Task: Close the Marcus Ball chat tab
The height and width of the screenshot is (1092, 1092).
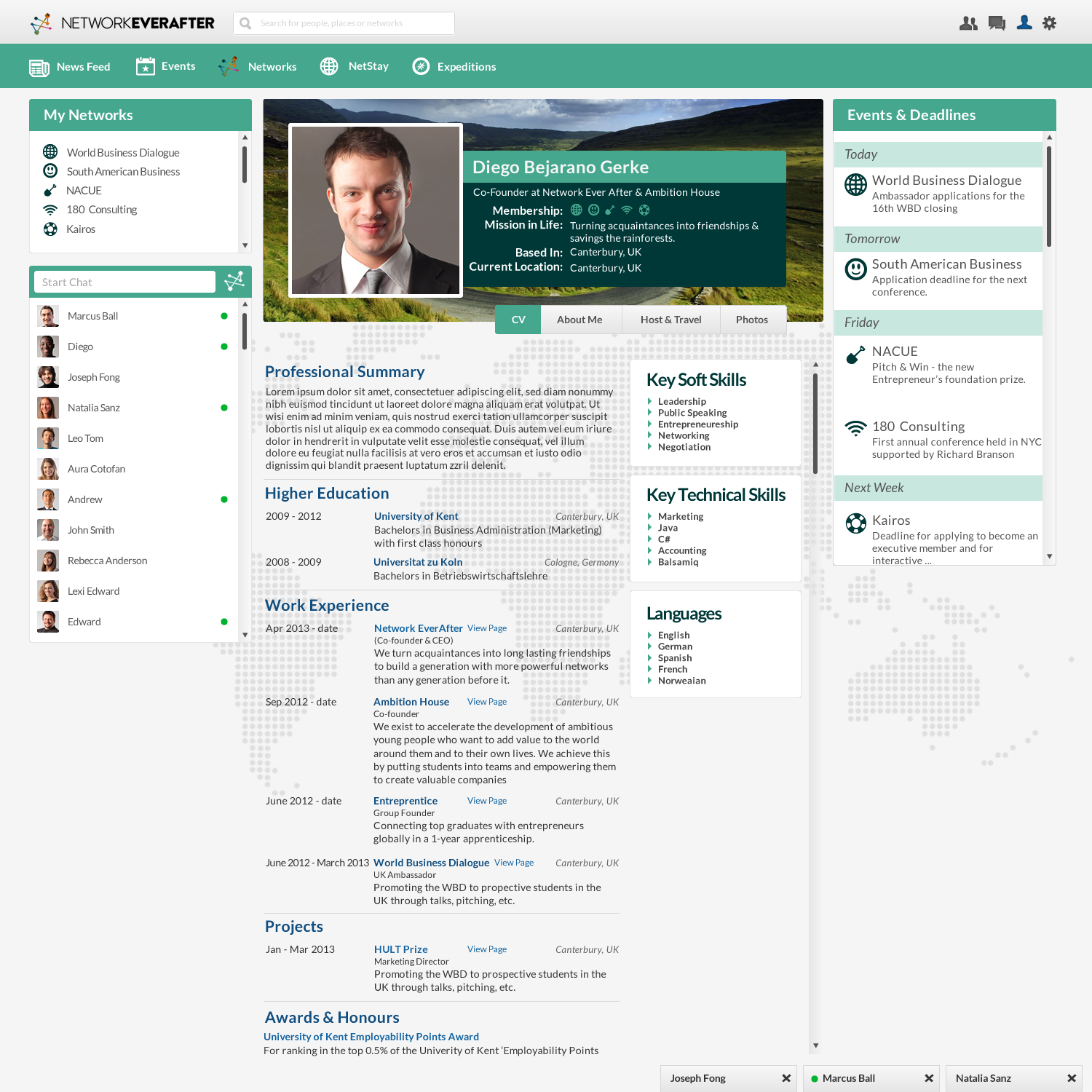Action: 929,1078
